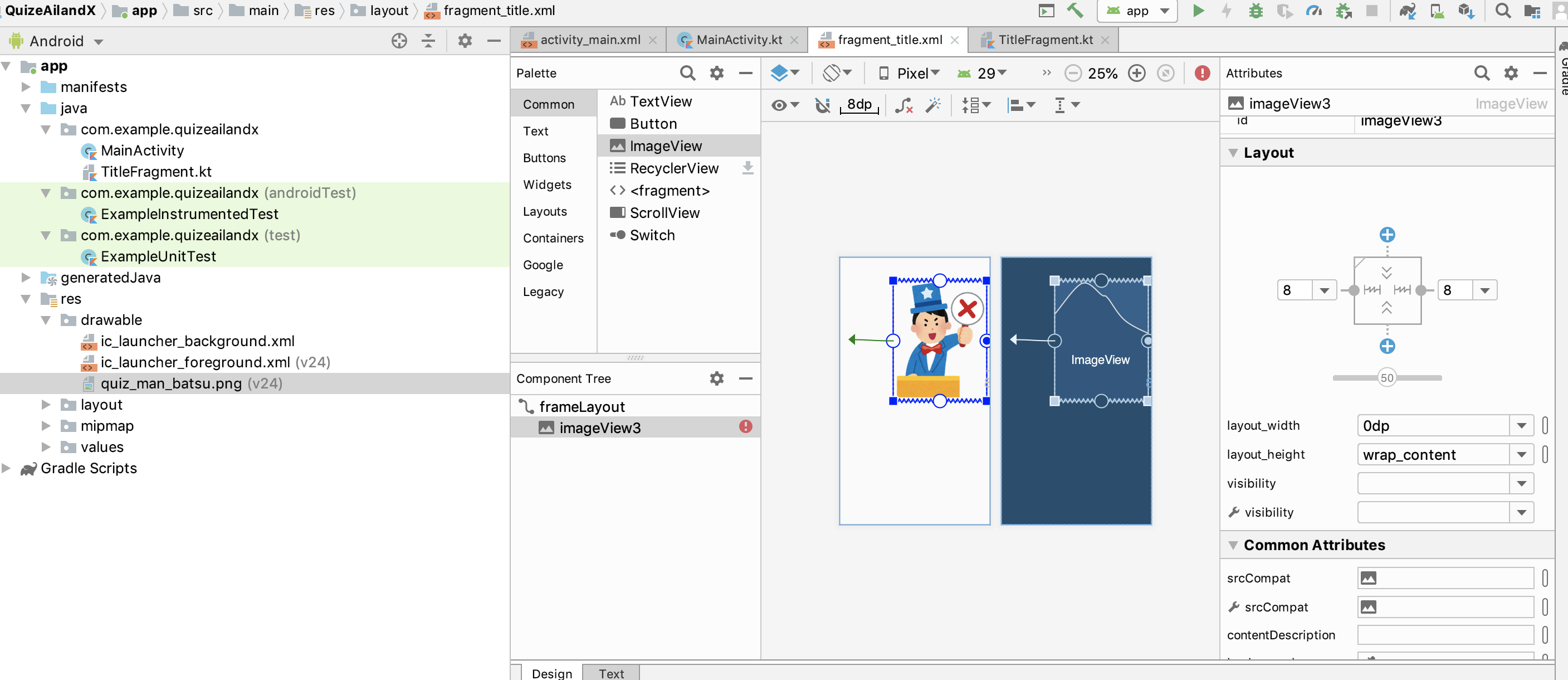The width and height of the screenshot is (1568, 680).
Task: Open the layout_height dropdown
Action: click(x=1521, y=455)
